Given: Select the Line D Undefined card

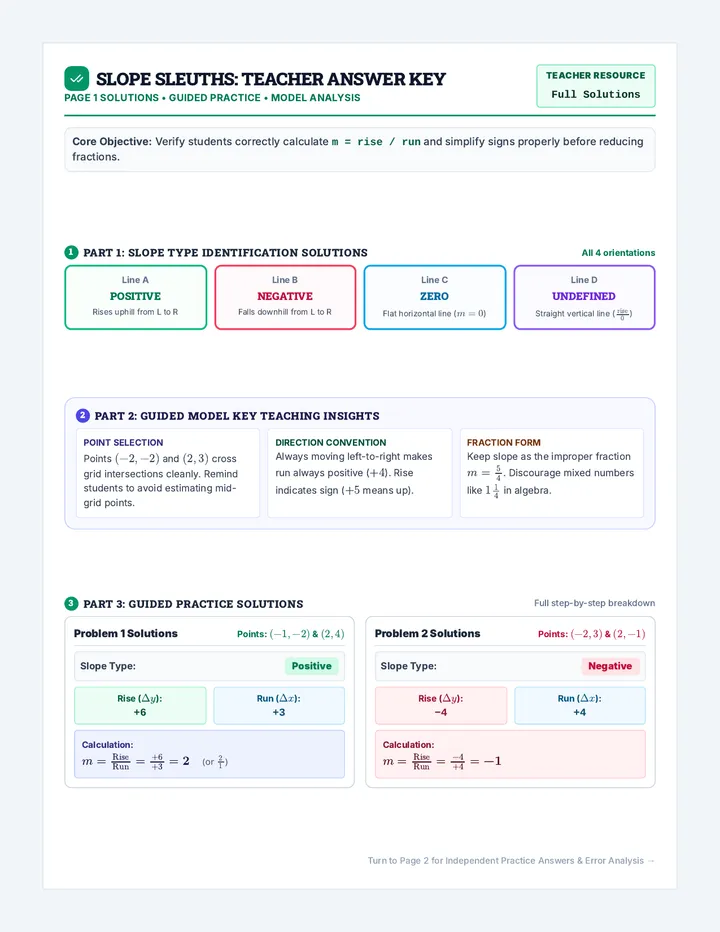Looking at the screenshot, I should (x=584, y=297).
